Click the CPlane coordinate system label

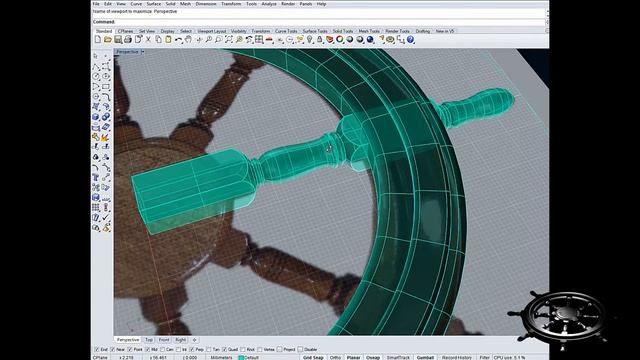100,358
